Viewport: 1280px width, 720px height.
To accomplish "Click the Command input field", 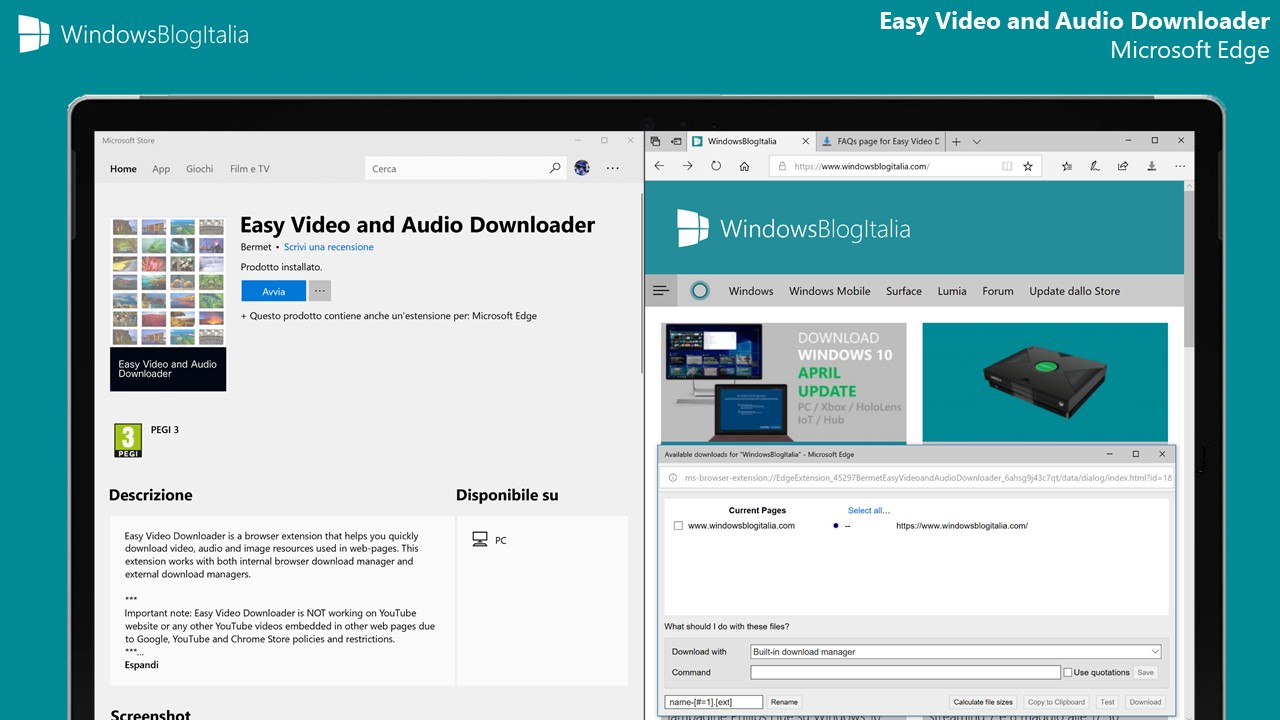I will (905, 672).
